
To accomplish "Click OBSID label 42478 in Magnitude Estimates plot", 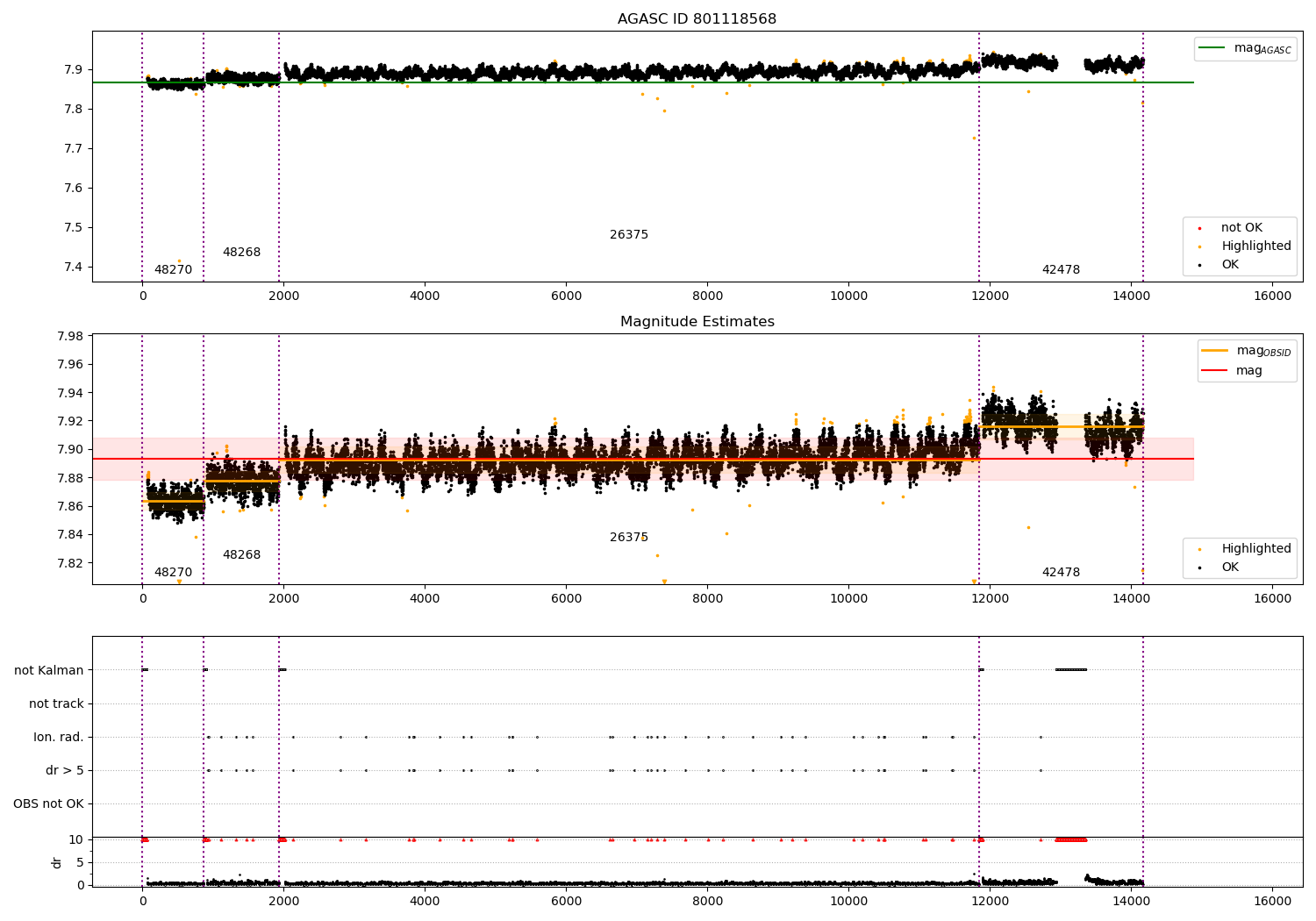I will tap(1061, 573).
